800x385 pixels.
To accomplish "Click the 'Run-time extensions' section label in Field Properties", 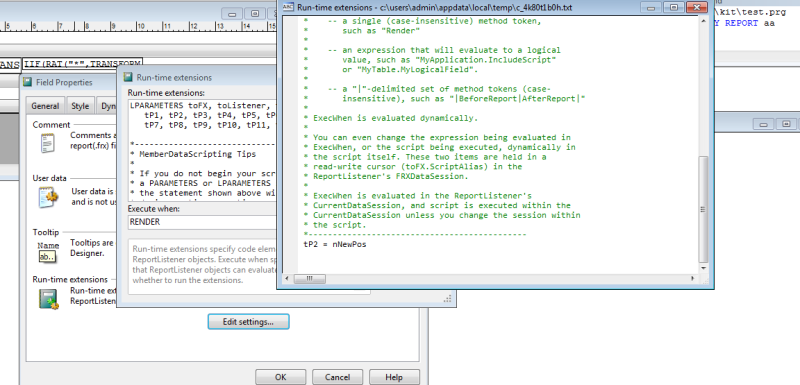I will tap(70, 279).
